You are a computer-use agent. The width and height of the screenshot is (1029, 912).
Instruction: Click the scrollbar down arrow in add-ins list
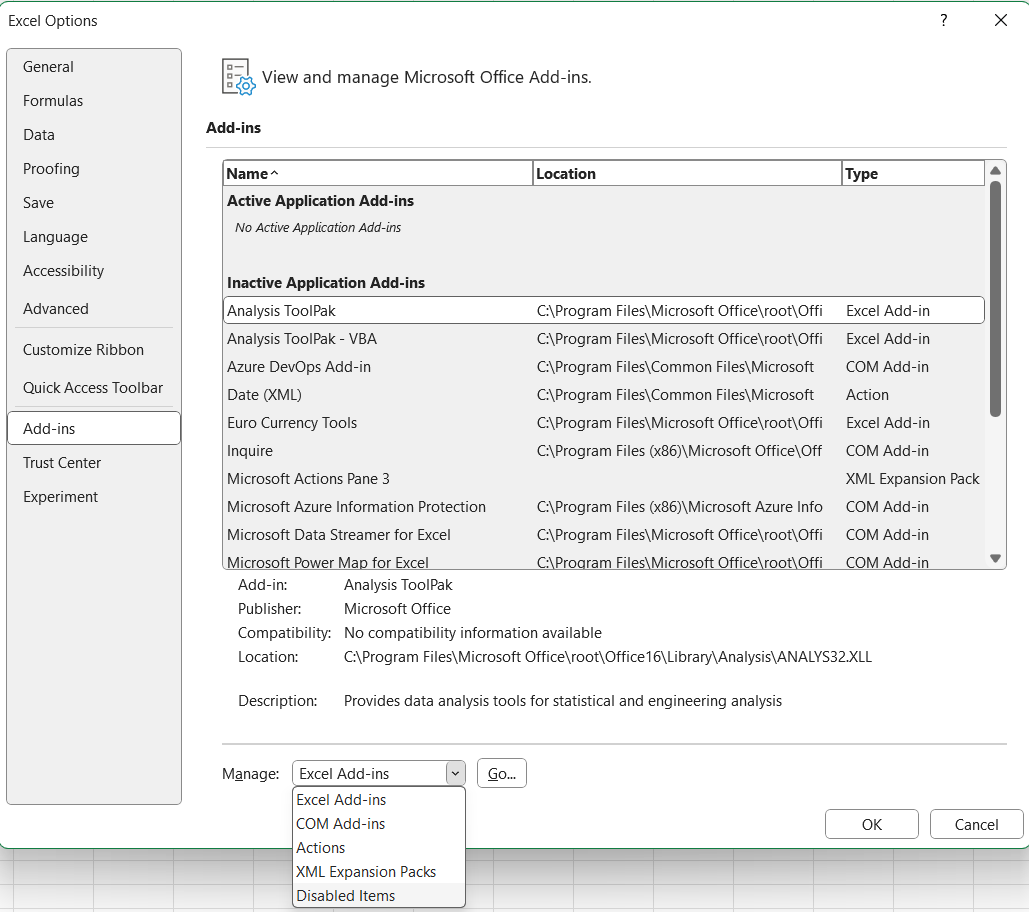point(996,559)
